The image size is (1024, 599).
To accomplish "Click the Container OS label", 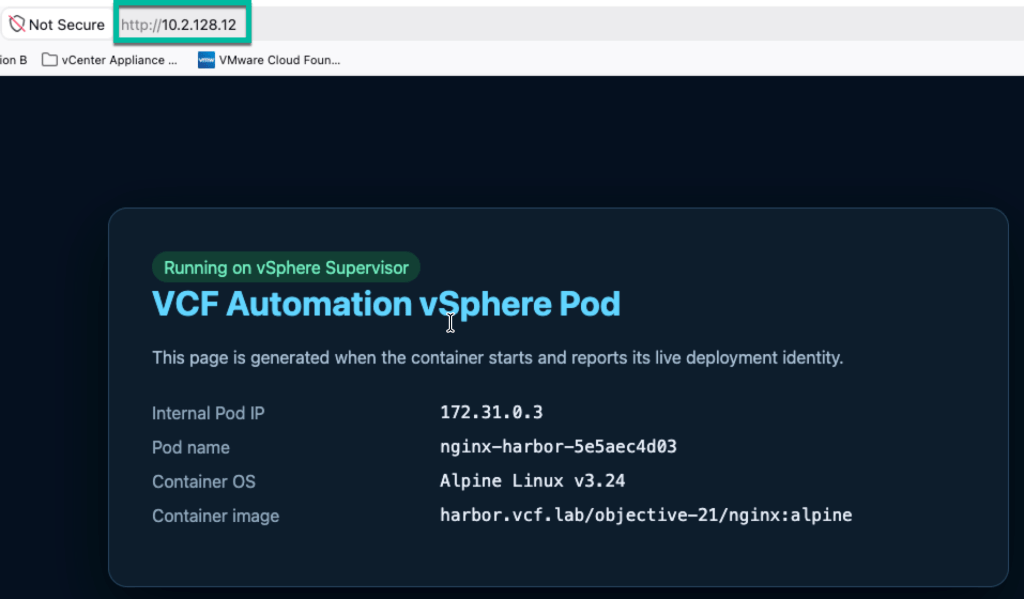I will [x=204, y=481].
